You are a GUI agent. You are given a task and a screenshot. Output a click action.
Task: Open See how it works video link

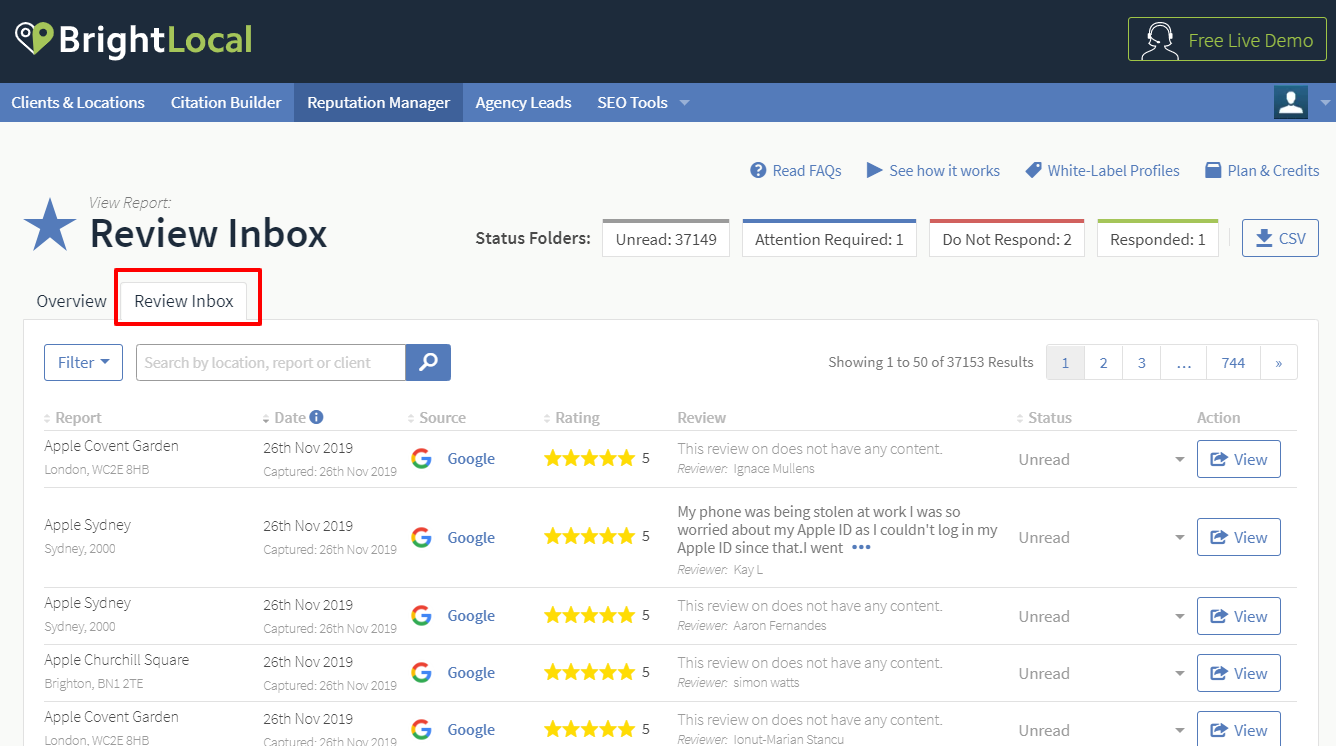tap(933, 170)
